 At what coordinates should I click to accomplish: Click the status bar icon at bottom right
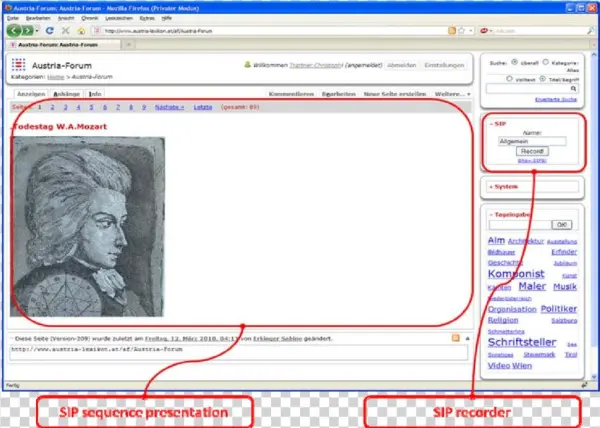point(584,385)
